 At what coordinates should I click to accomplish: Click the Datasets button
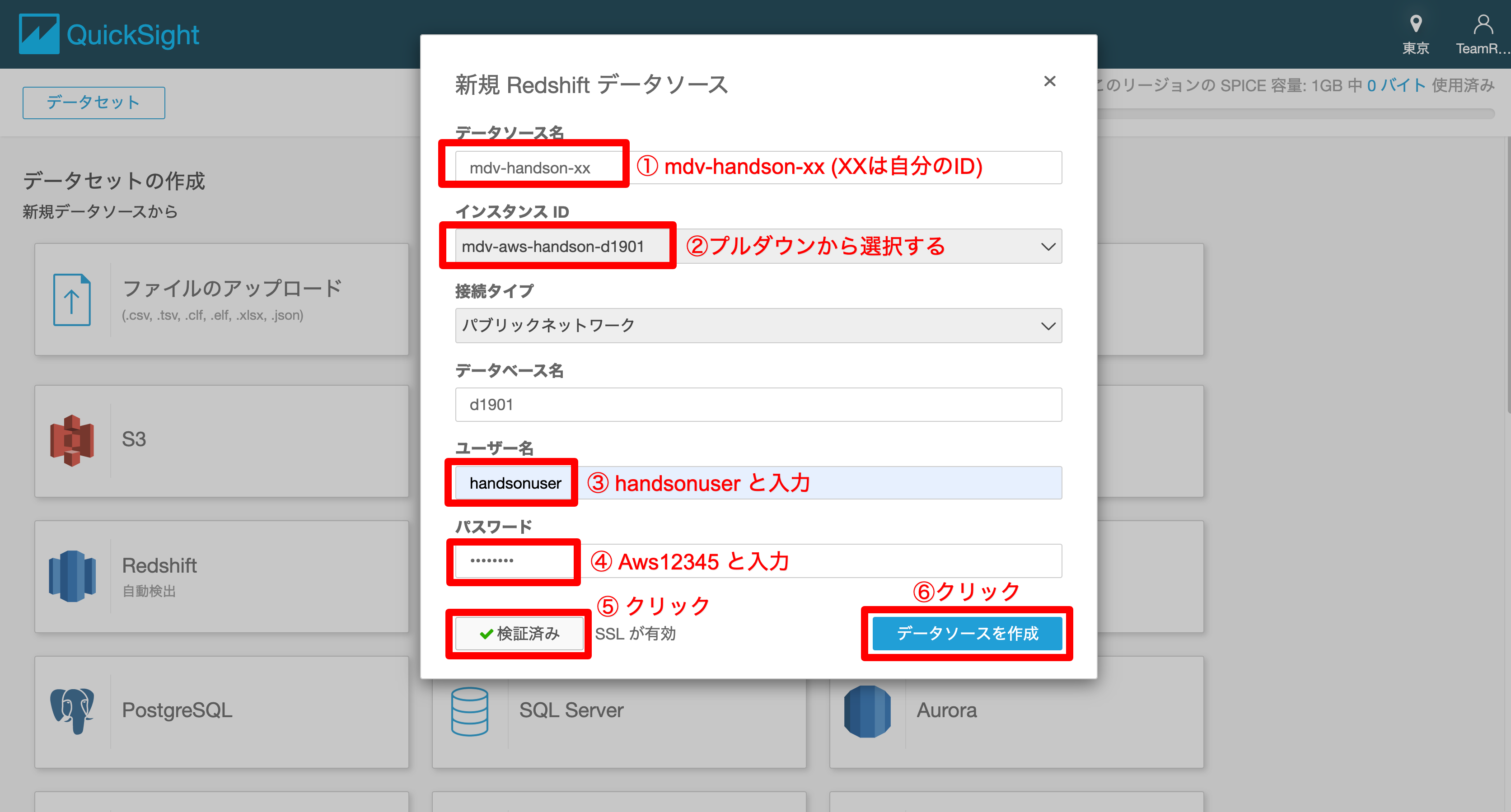coord(94,103)
